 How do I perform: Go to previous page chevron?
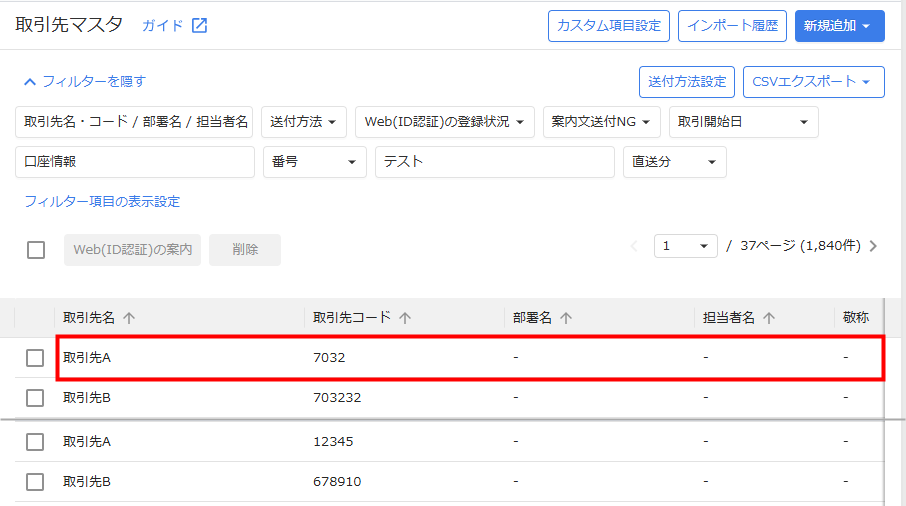coord(634,246)
